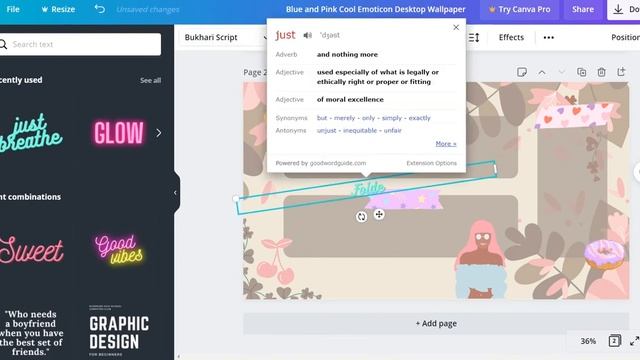The width and height of the screenshot is (640, 360).
Task: Add the Who needs a boyfriend quote
Action: (x=32, y=333)
